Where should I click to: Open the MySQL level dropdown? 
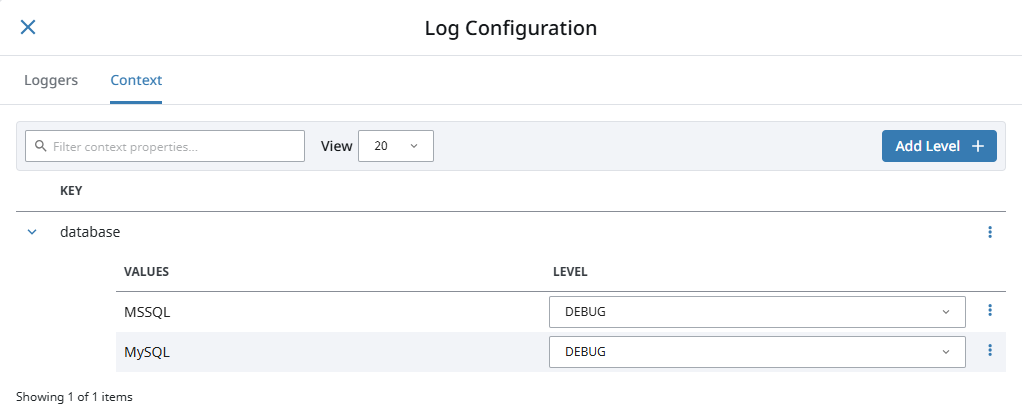tap(757, 352)
